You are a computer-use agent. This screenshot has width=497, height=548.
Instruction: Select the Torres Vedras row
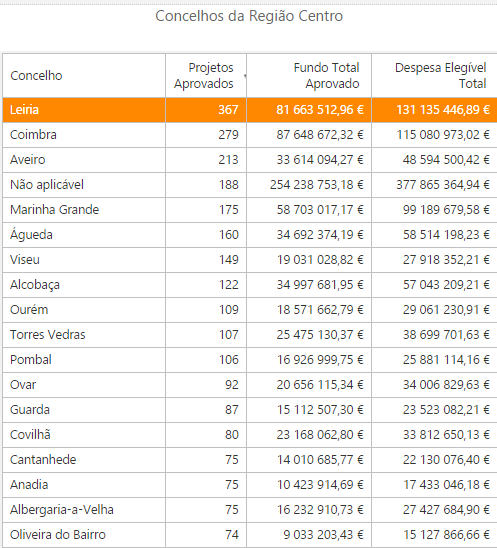(250, 335)
